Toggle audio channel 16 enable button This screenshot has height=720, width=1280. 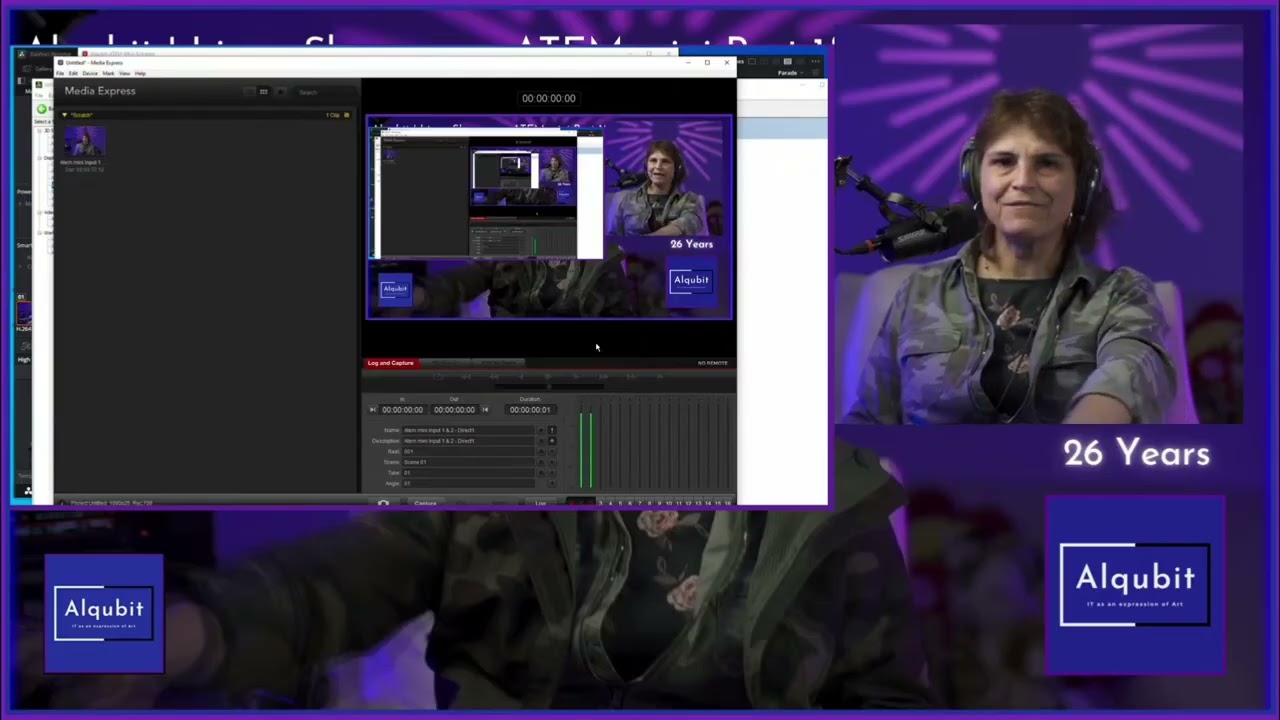[727, 503]
